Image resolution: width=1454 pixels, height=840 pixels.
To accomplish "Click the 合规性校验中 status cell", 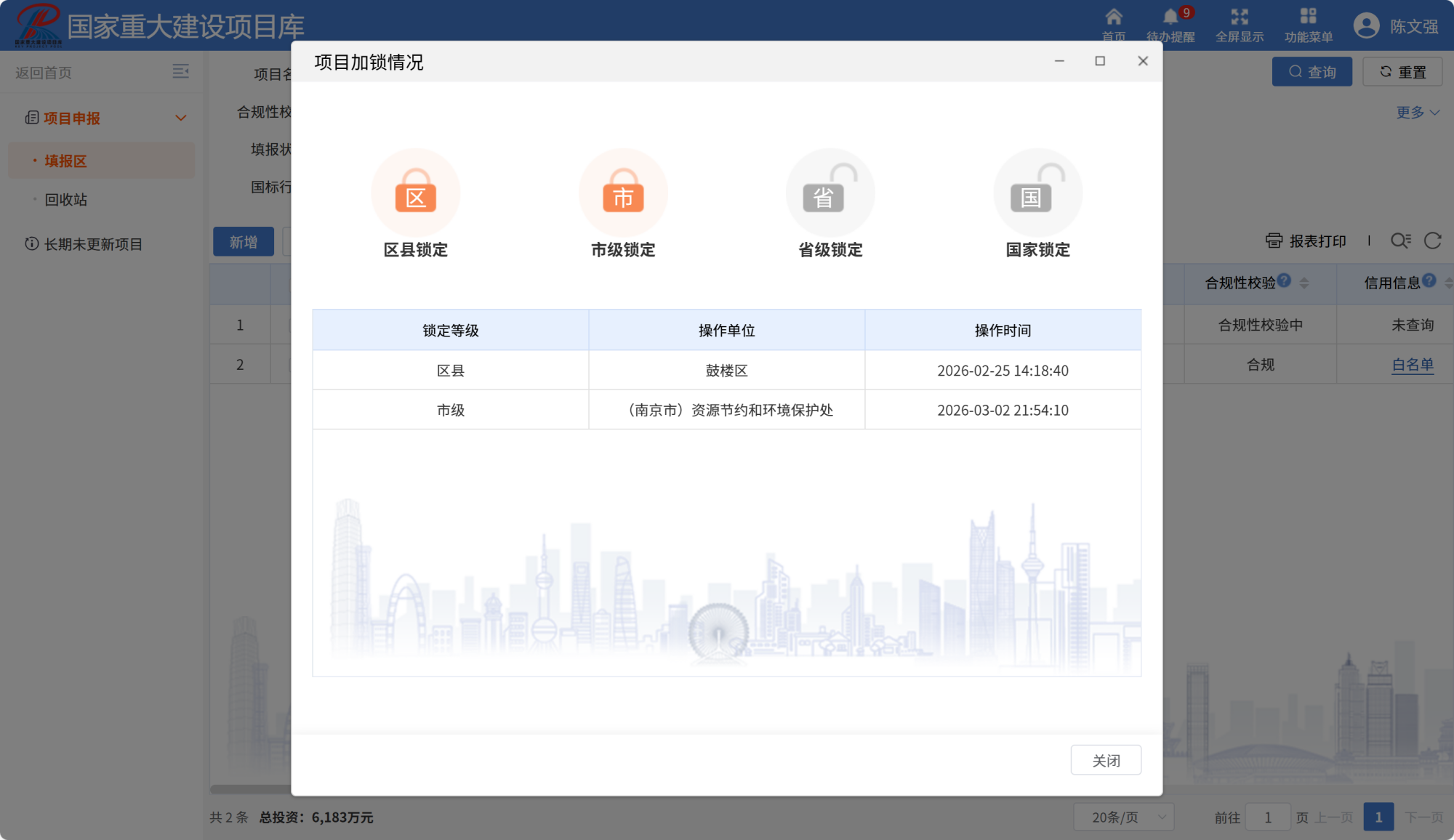I will [x=1261, y=325].
